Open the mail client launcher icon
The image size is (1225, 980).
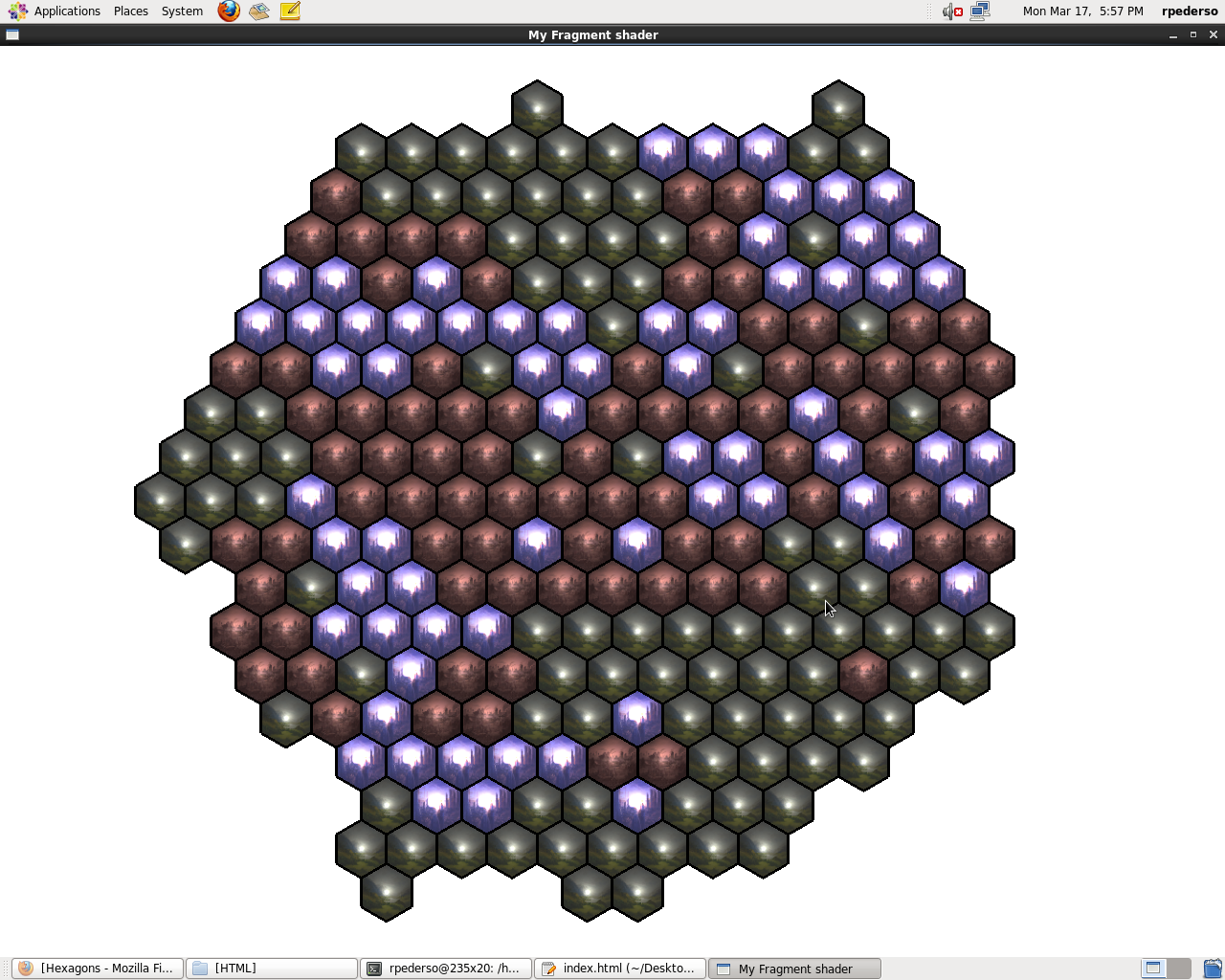tap(259, 11)
